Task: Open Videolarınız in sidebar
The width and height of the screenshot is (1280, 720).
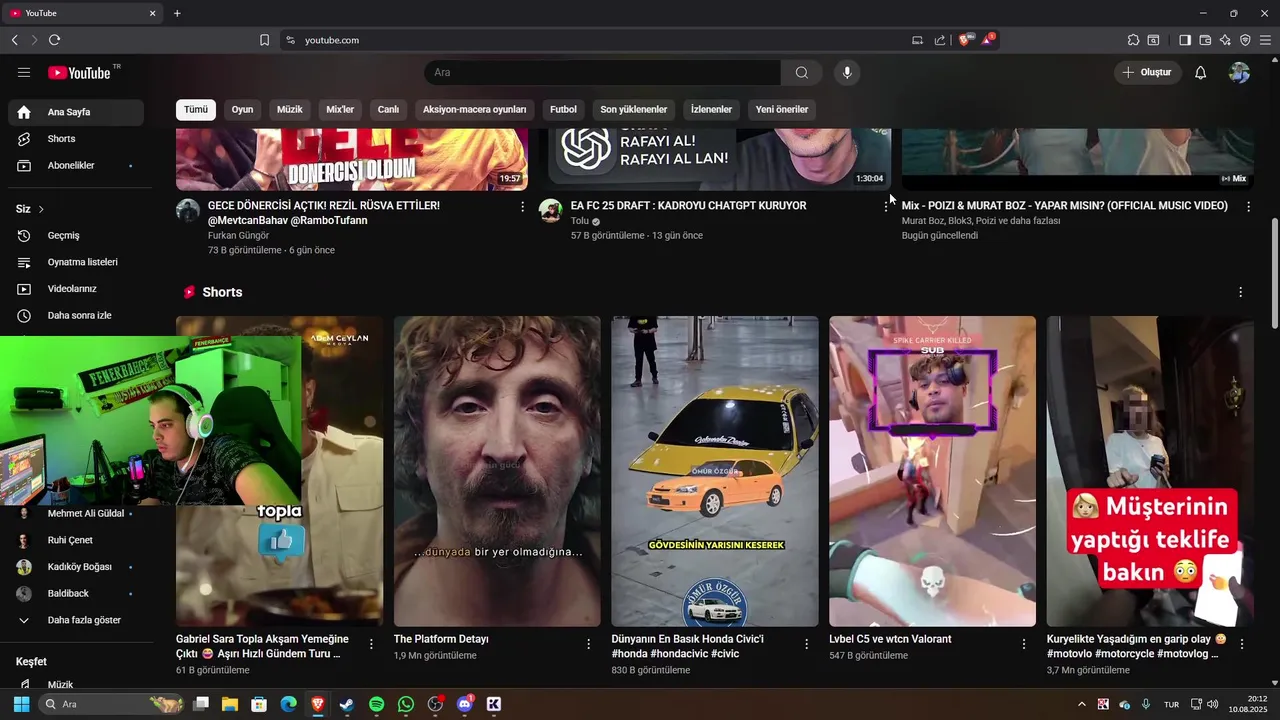Action: tap(76, 289)
